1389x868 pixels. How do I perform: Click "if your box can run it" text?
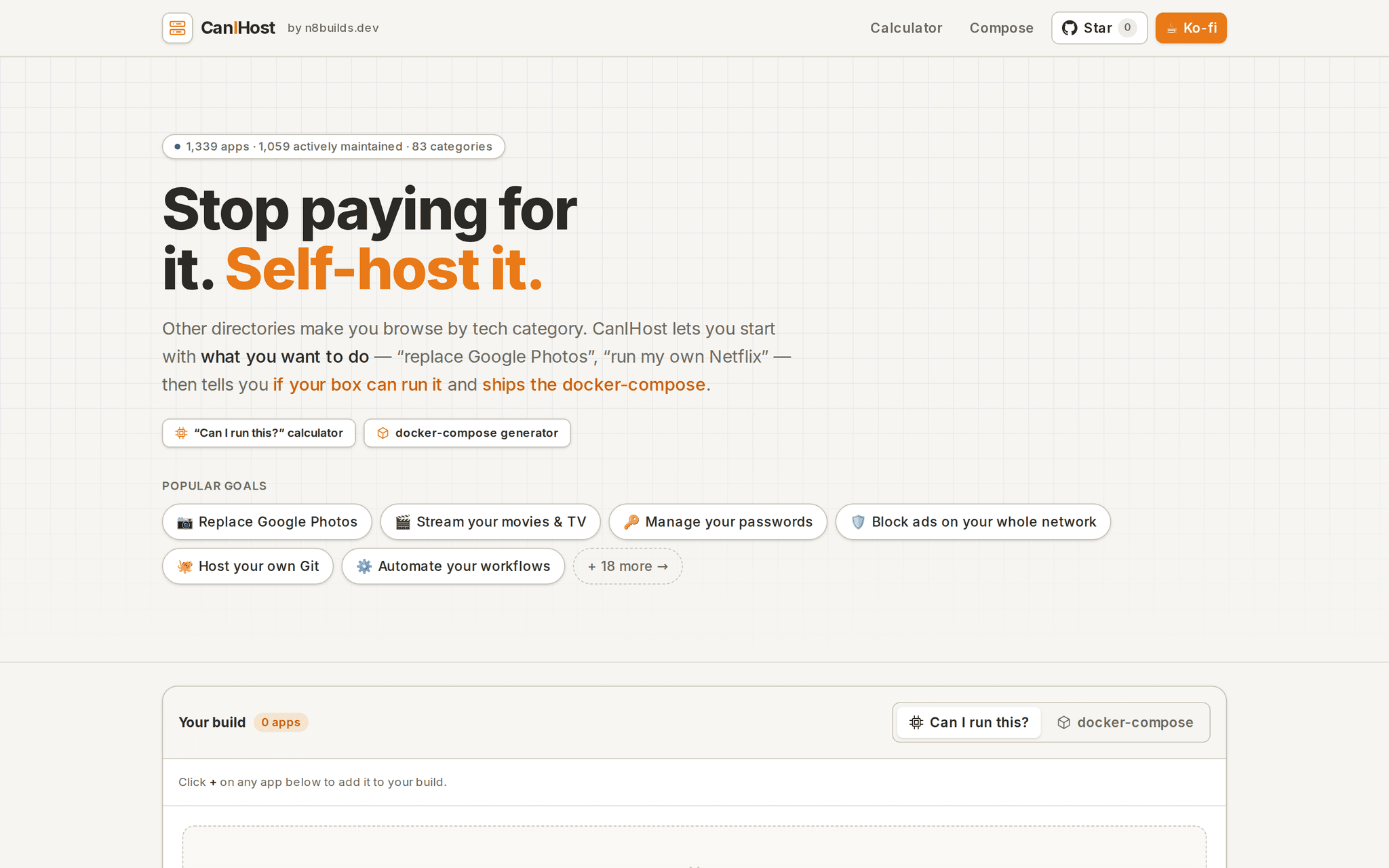coord(357,384)
